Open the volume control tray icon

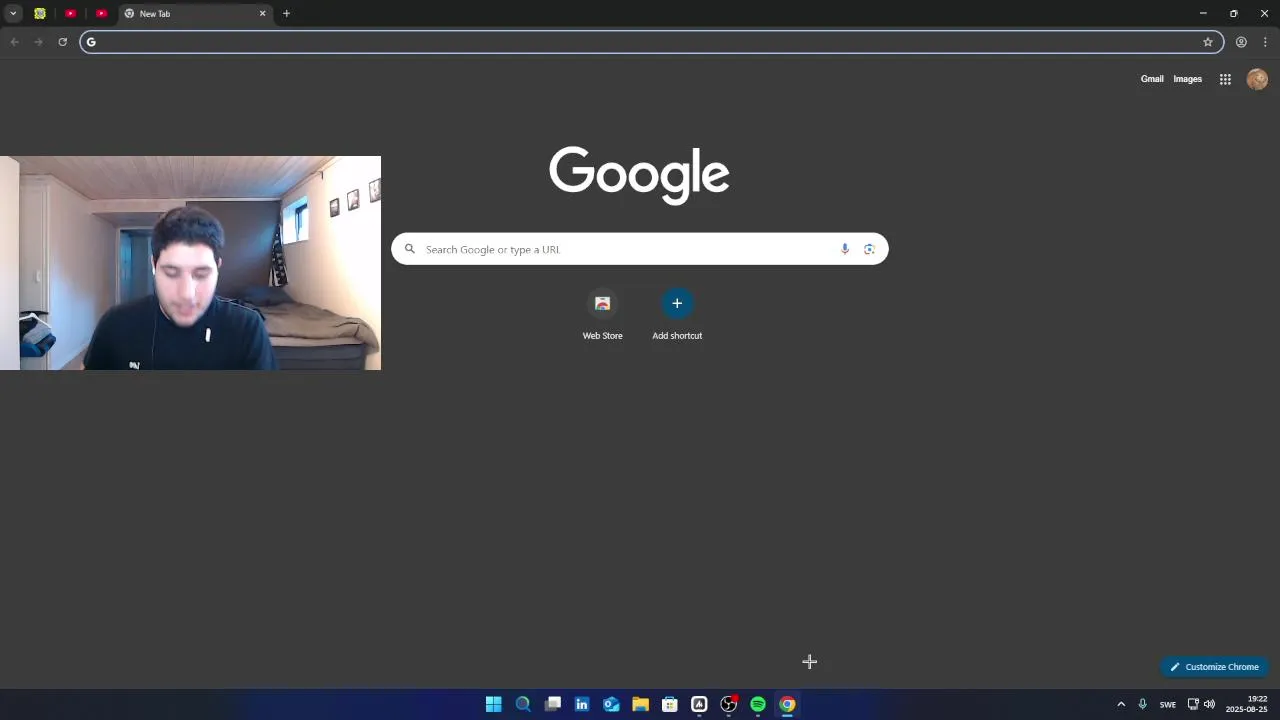(1209, 704)
